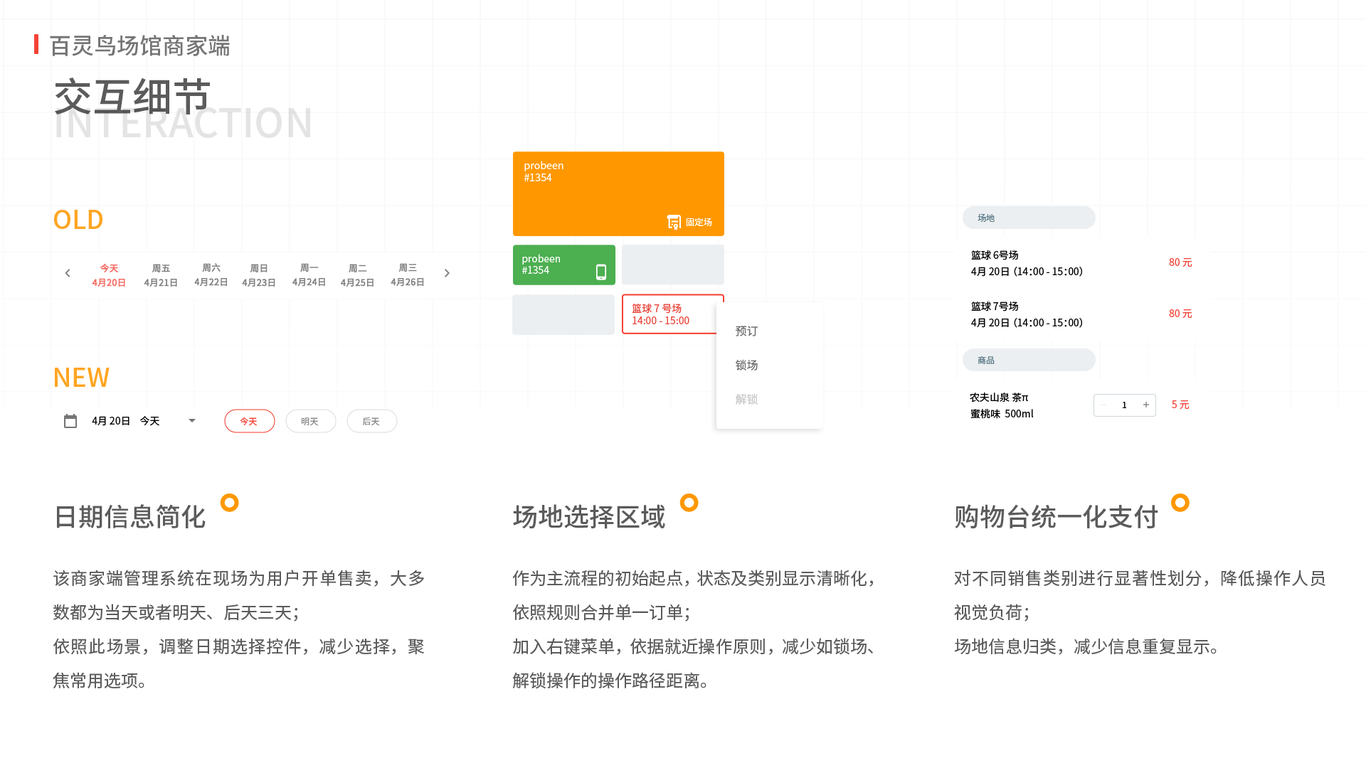
Task: Click the orange probeen #1354 booking card
Action: click(x=618, y=194)
